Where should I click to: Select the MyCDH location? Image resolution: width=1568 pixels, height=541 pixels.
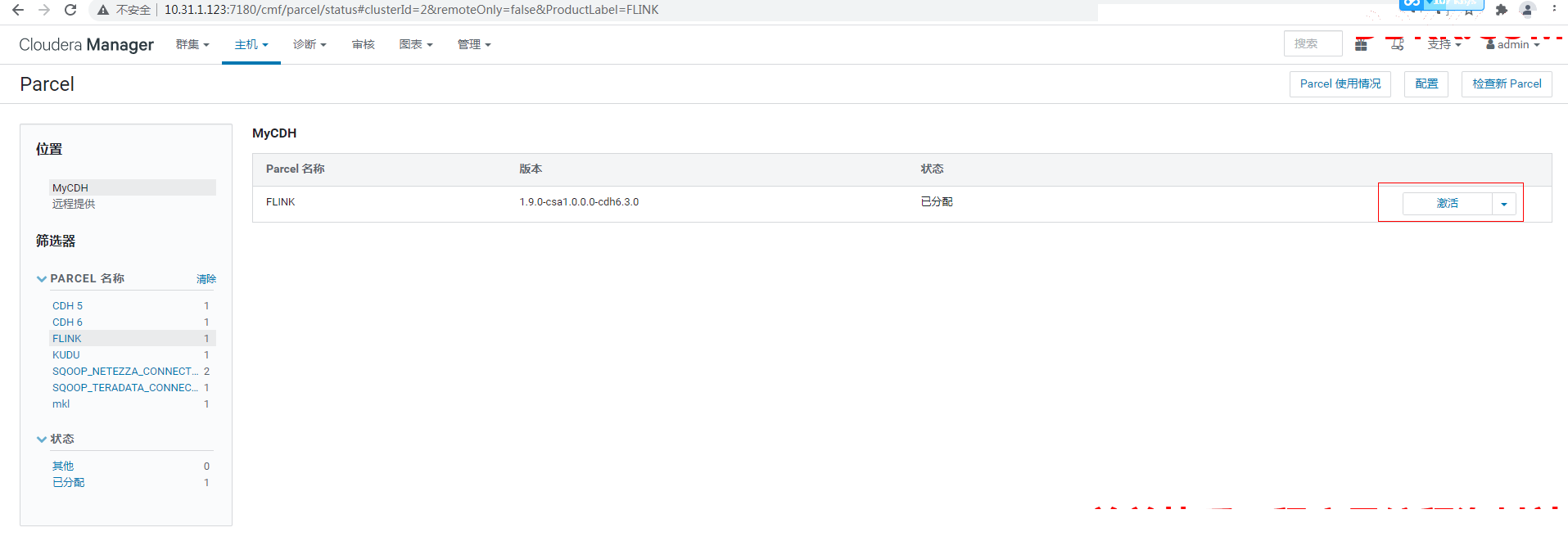133,187
